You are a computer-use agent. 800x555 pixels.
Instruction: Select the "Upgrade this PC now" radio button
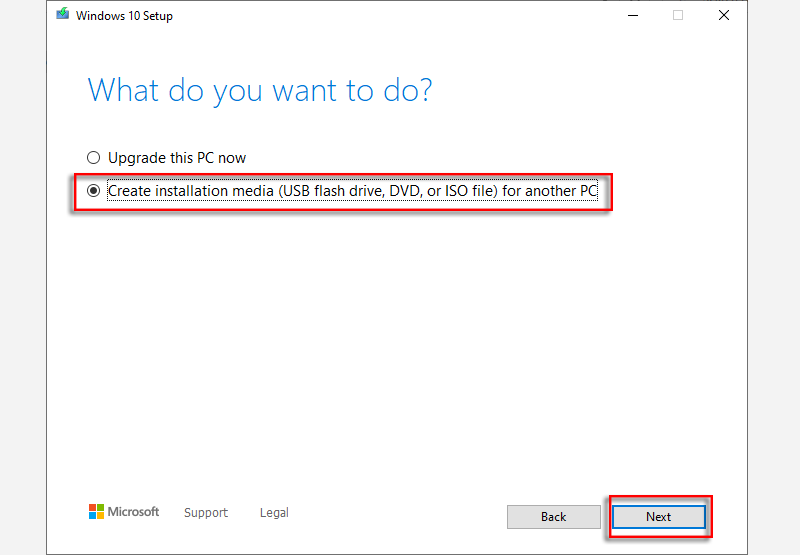94,157
